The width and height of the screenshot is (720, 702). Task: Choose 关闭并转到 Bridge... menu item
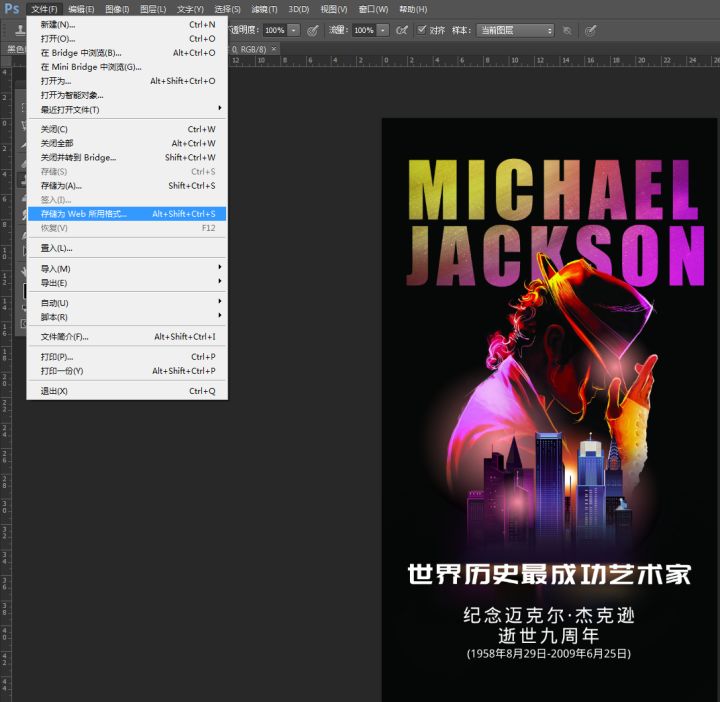tap(127, 157)
